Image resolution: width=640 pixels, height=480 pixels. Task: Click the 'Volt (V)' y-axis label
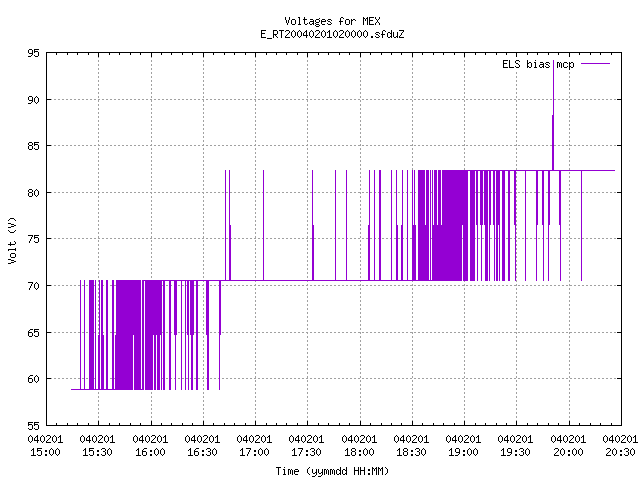pos(12,240)
